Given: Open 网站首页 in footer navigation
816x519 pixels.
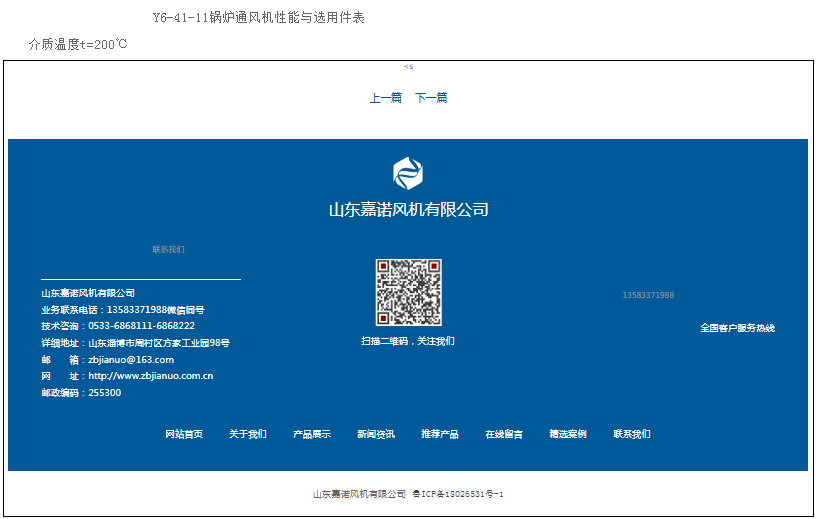Looking at the screenshot, I should pos(184,434).
